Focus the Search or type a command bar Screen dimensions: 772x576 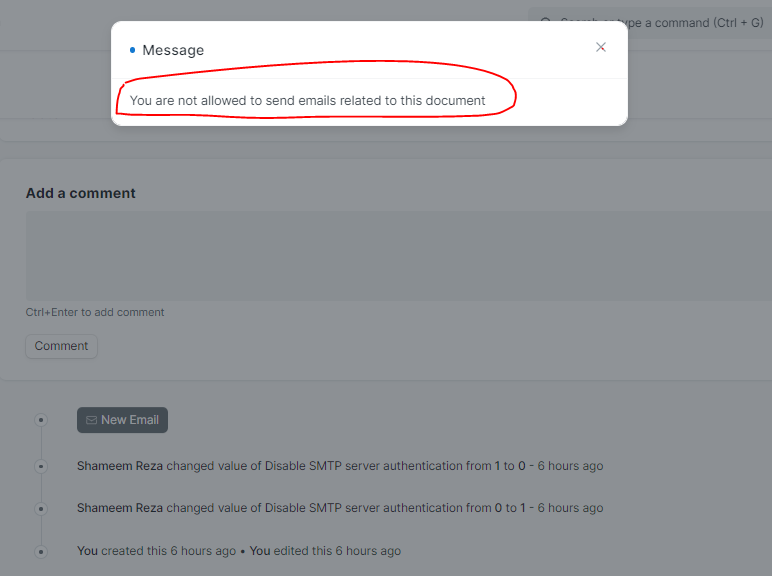click(x=650, y=23)
